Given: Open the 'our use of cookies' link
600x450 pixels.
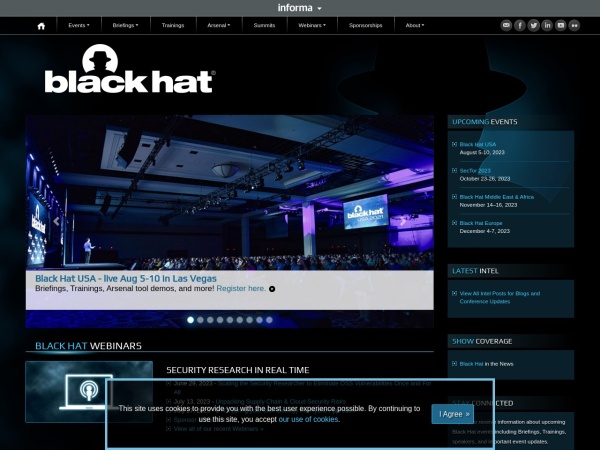Looking at the screenshot, I should [x=308, y=419].
